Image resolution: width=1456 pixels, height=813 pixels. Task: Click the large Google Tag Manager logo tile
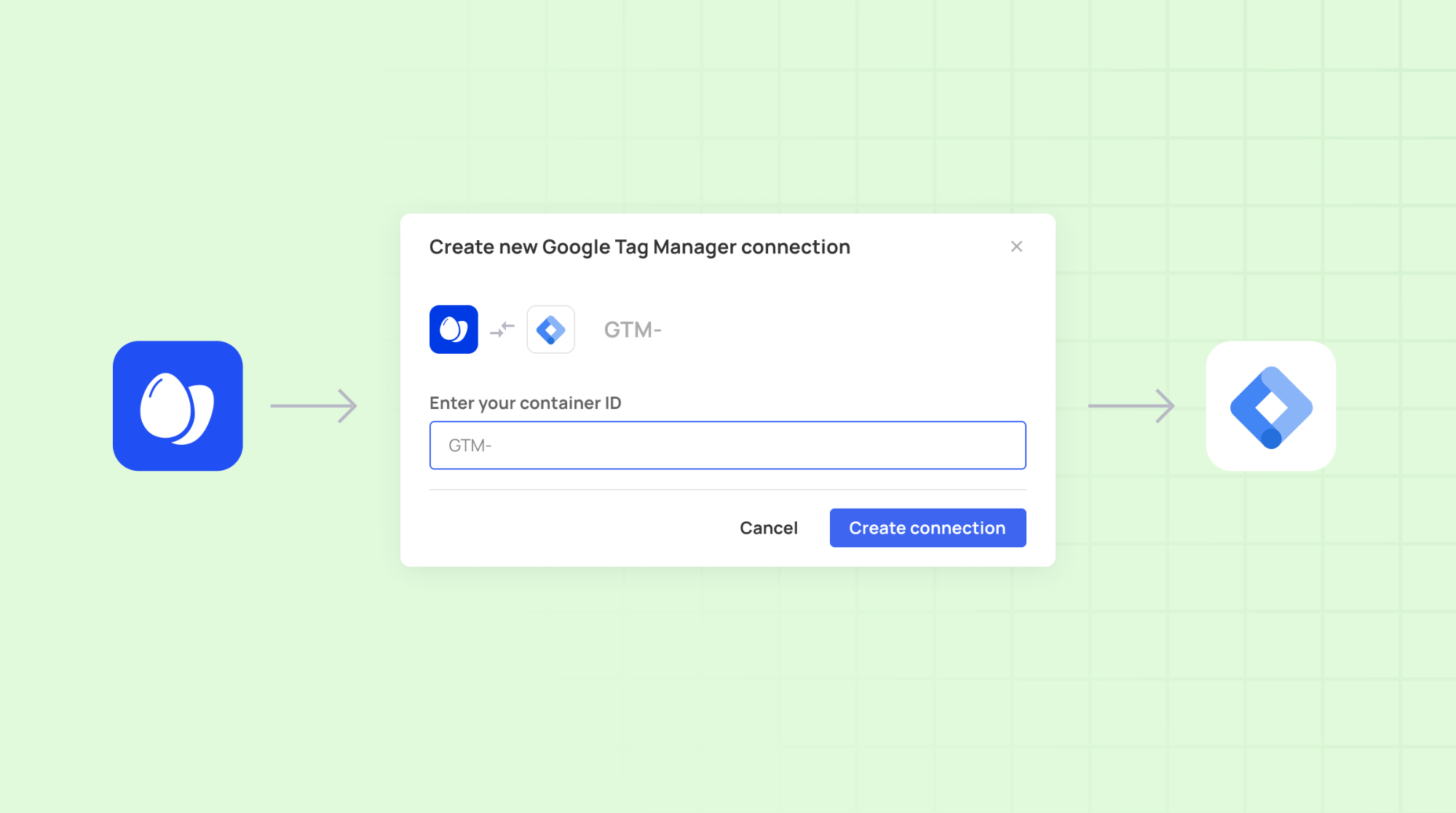(1271, 406)
